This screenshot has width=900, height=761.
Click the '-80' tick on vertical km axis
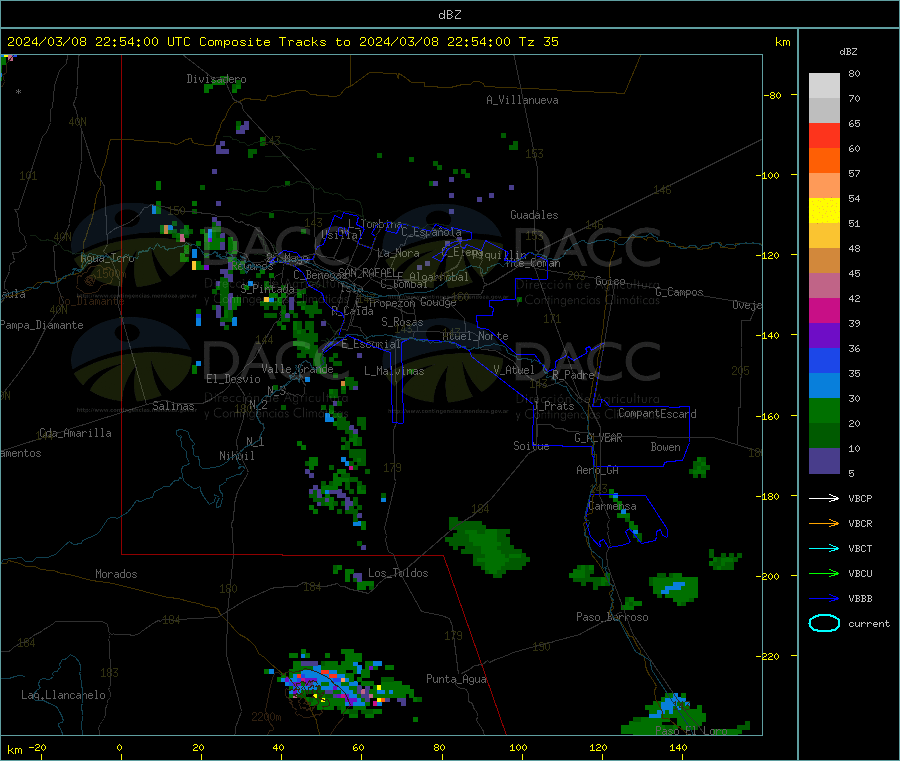click(772, 95)
